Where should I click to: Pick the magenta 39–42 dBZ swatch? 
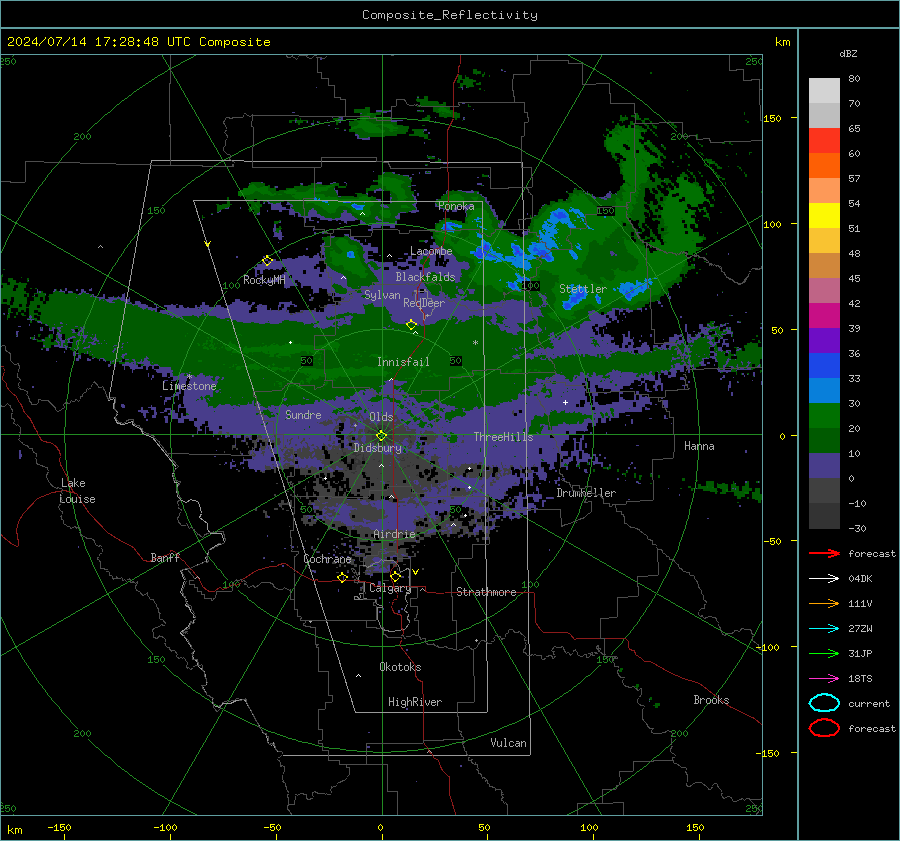point(824,316)
